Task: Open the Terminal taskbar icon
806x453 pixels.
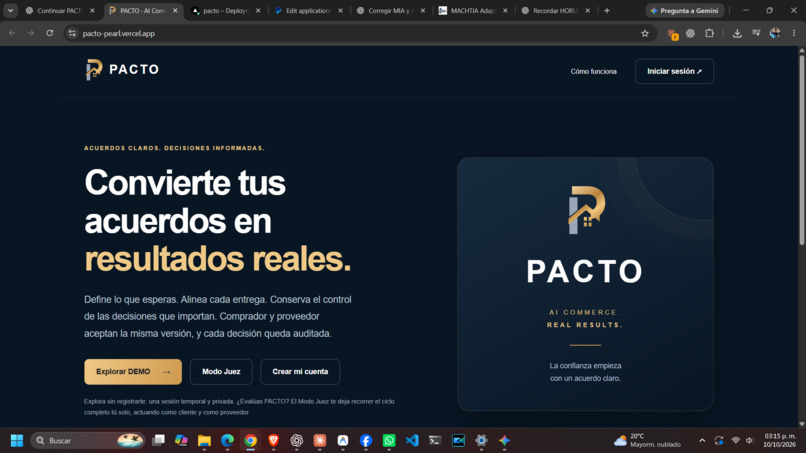Action: click(435, 441)
